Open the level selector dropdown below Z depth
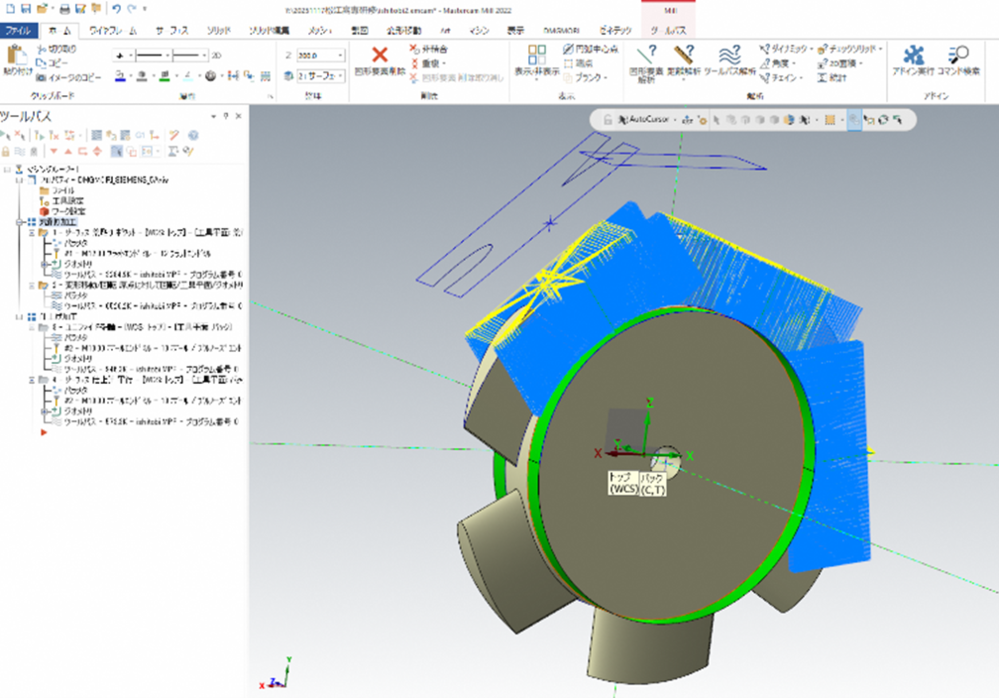This screenshot has width=999, height=698. (x=339, y=75)
